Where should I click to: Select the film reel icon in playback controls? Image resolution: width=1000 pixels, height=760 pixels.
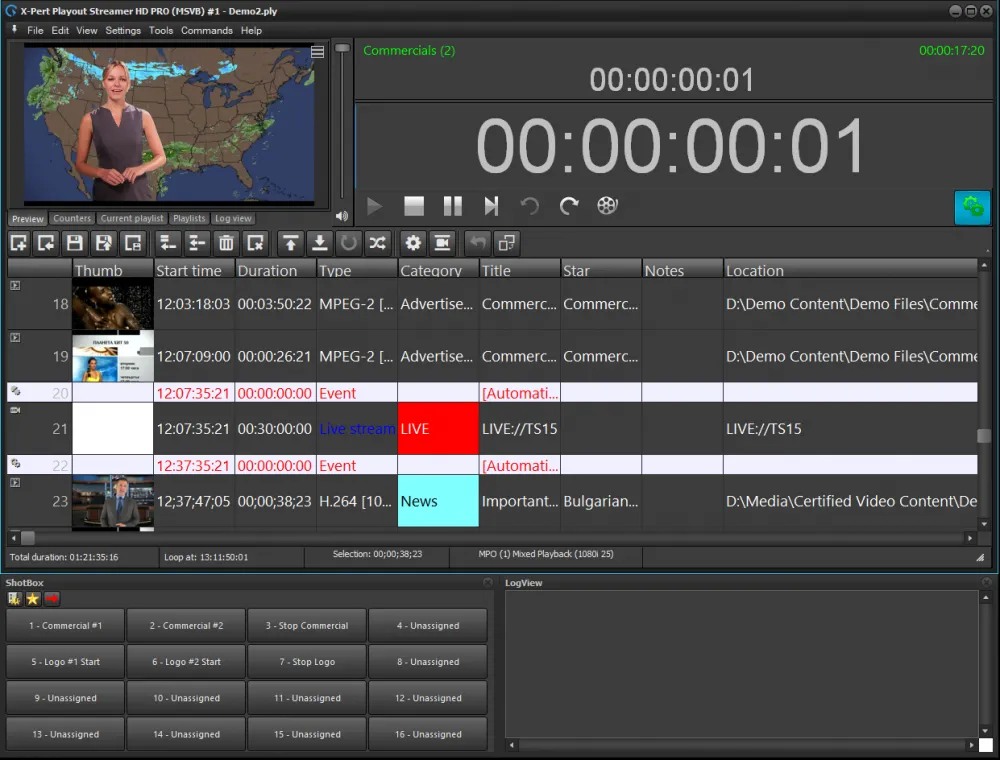[x=607, y=205]
